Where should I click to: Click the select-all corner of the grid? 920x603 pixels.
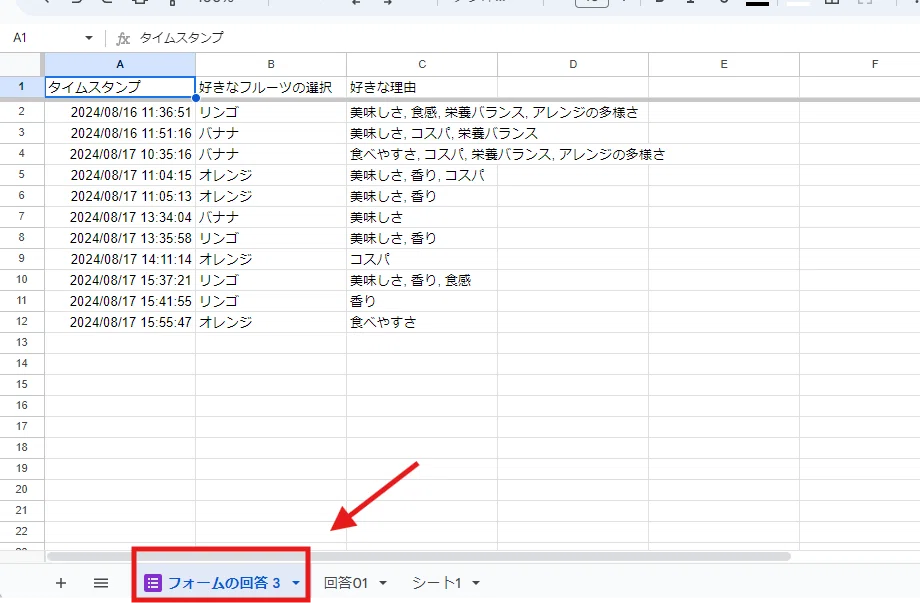tap(22, 64)
